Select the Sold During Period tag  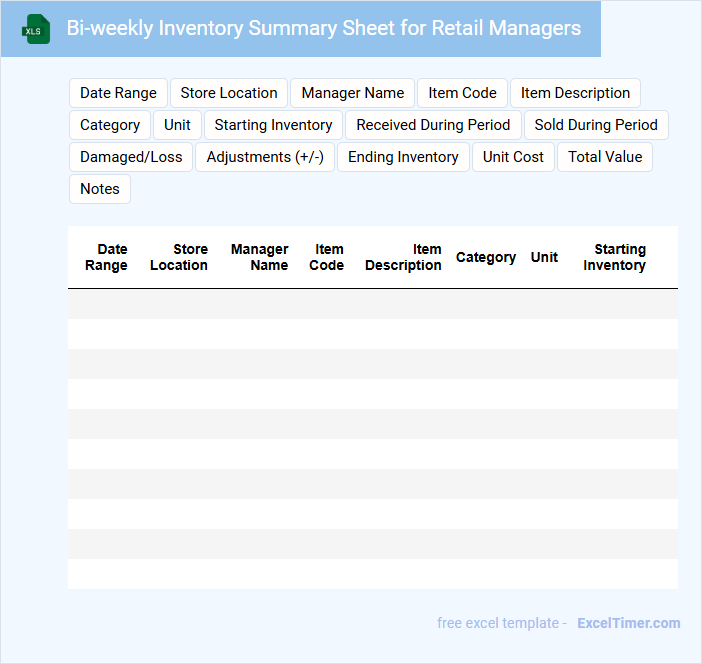point(596,125)
